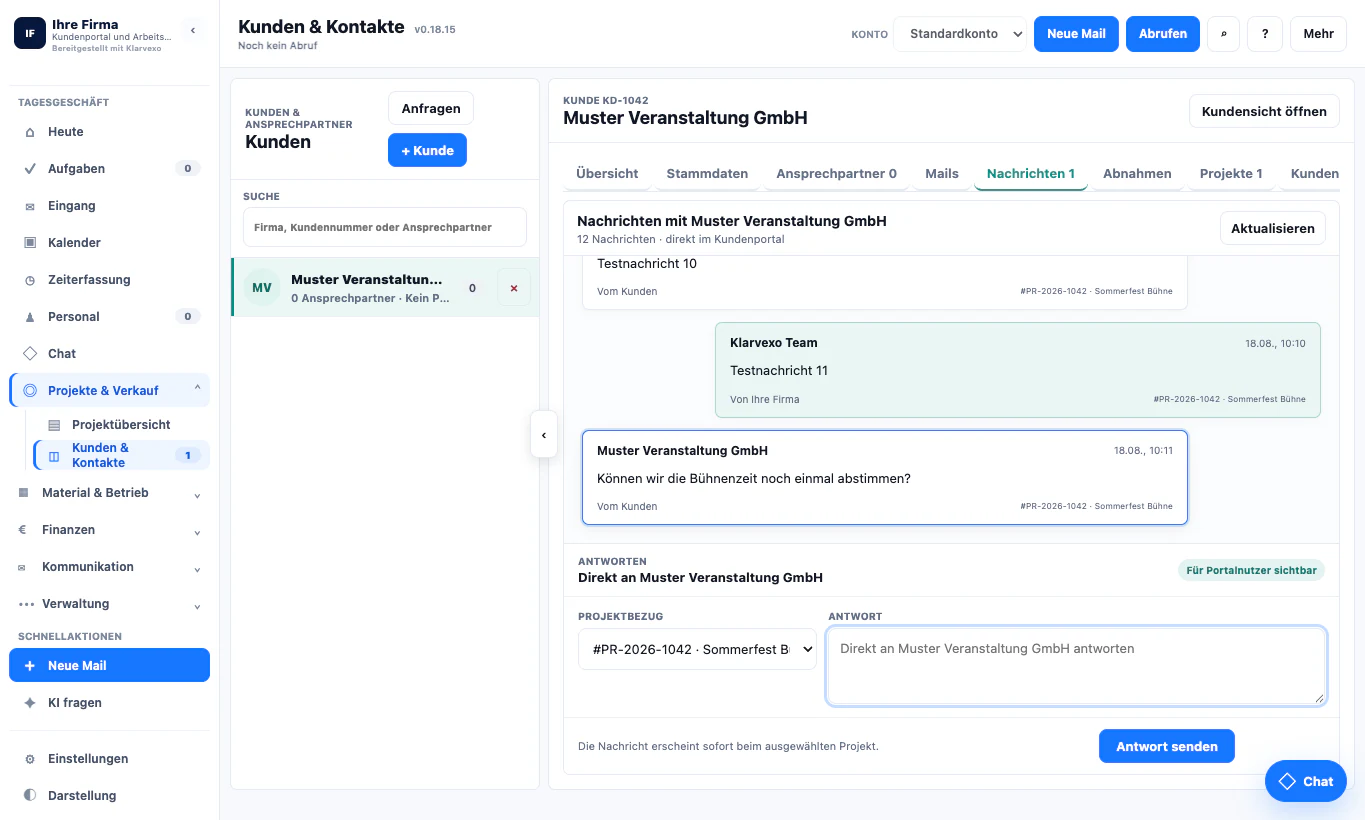Screen dimensions: 1365x820
Task: Click the MV avatar of Muster Veranstaltung
Action: point(262,288)
